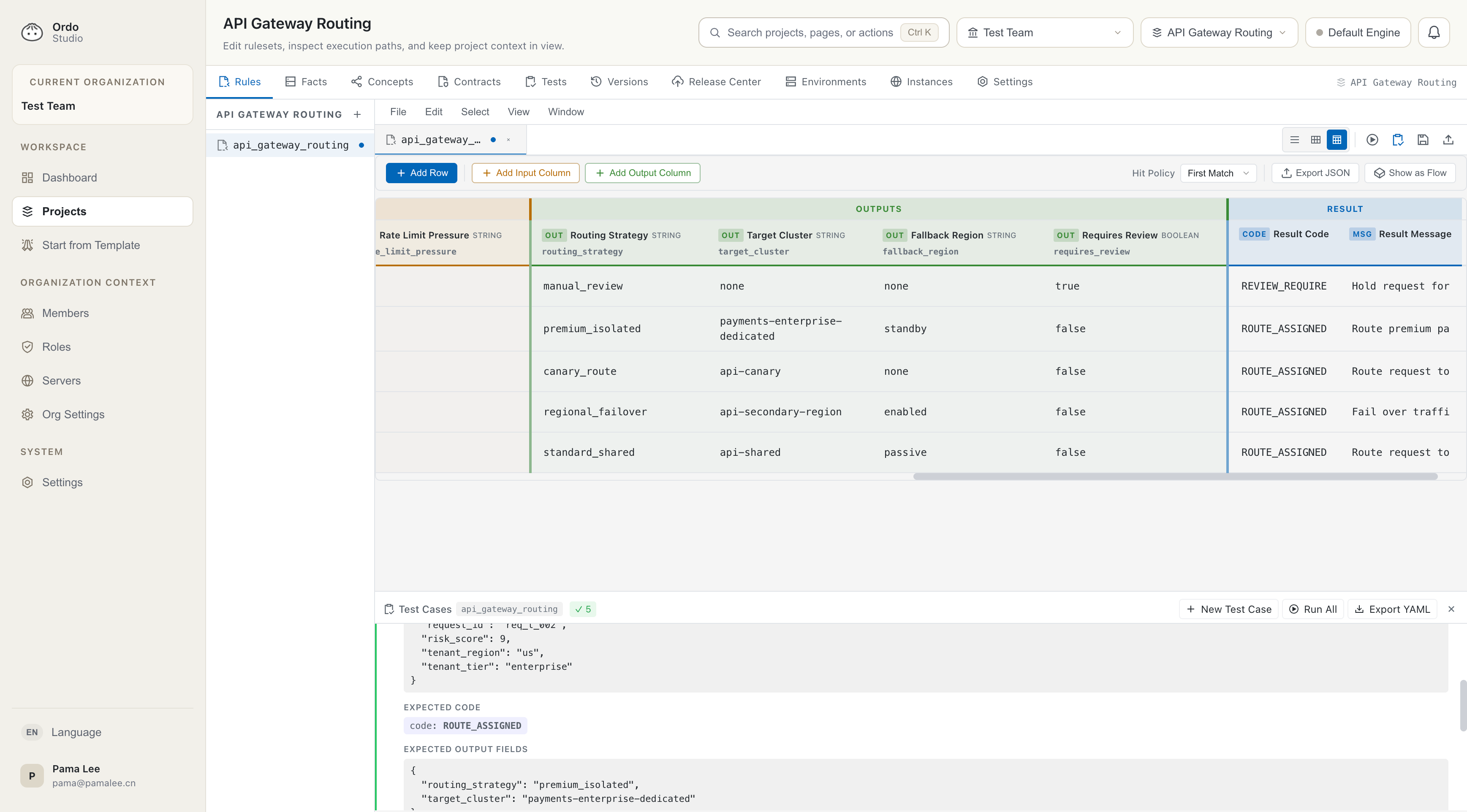
Task: Open the Test Team organization dropdown
Action: 1044,32
